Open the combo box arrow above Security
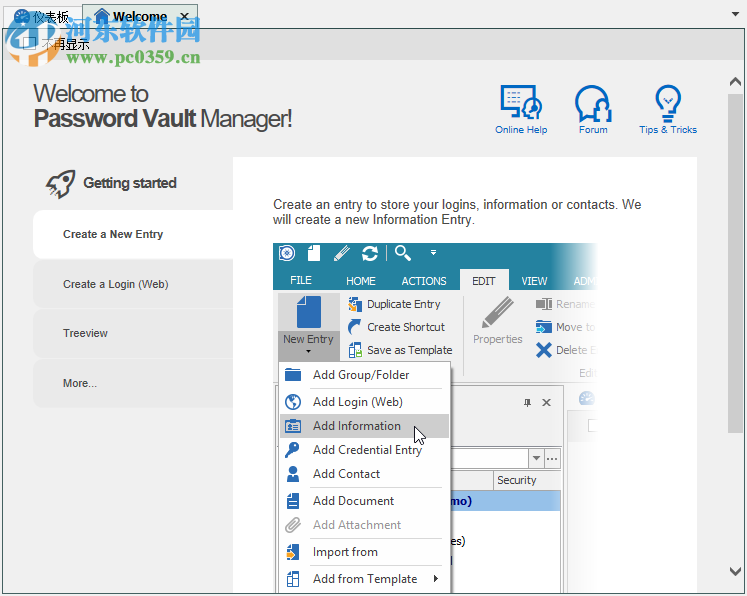This screenshot has width=747, height=596. (536, 459)
